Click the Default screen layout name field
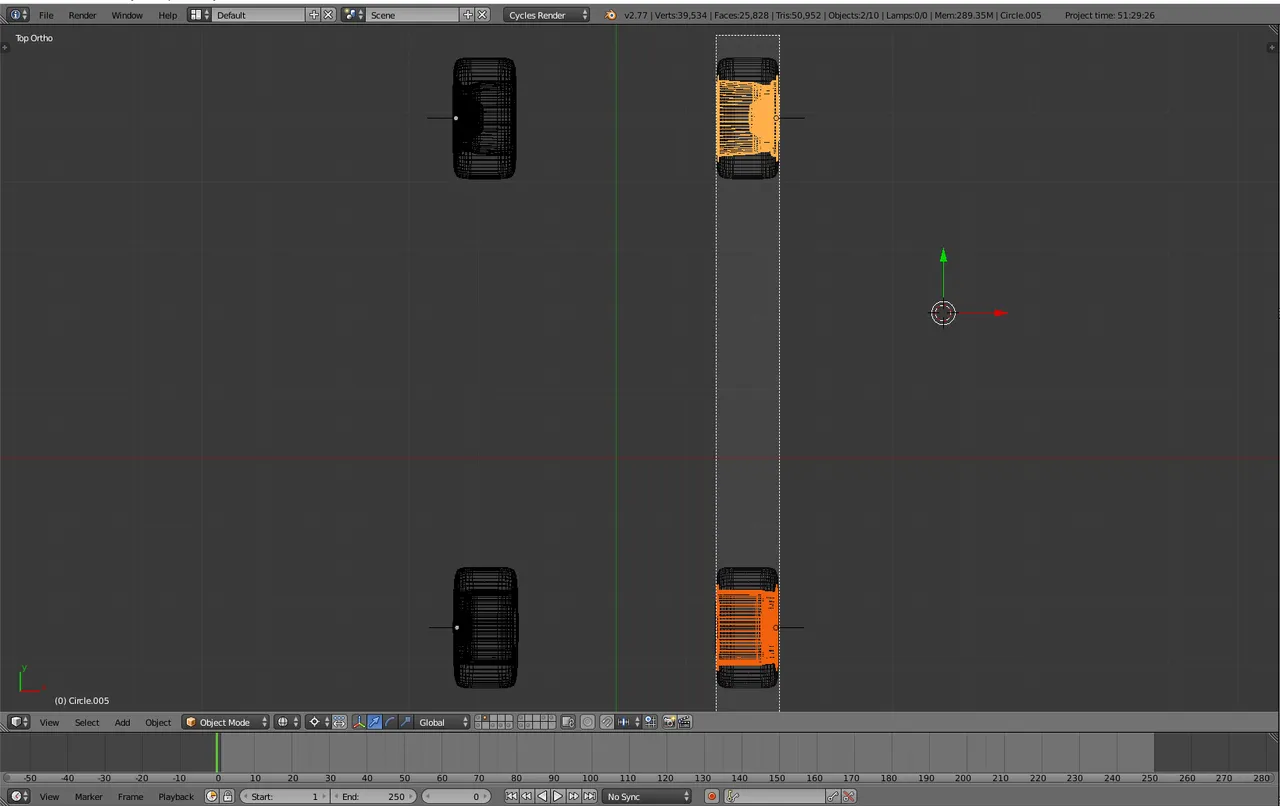1280x806 pixels. point(259,15)
